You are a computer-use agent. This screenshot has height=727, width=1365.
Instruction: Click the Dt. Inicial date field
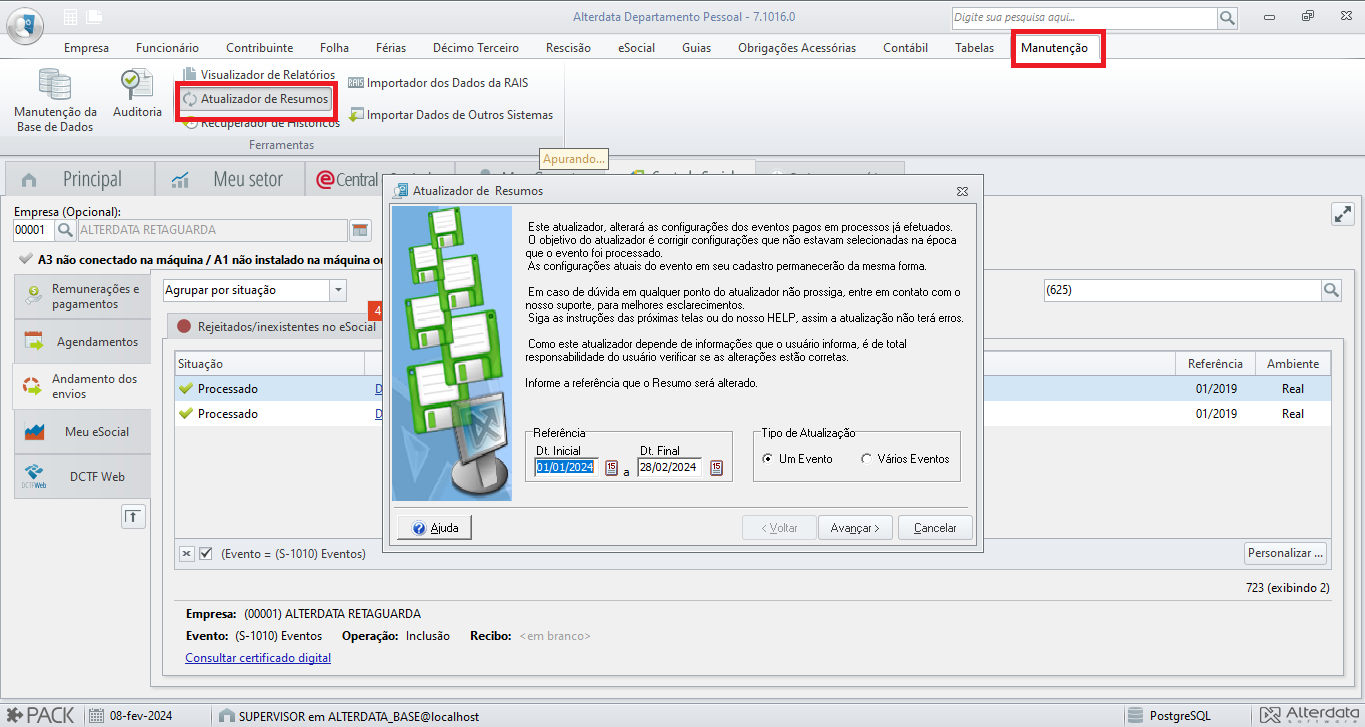[x=567, y=467]
